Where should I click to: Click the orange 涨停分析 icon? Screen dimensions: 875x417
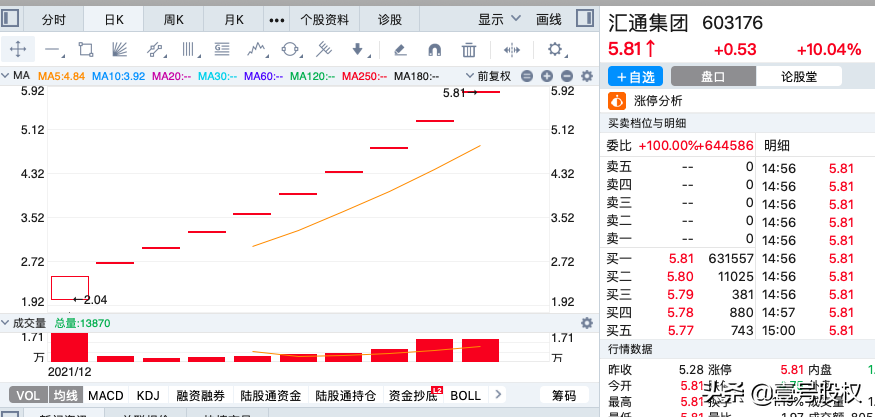click(617, 101)
